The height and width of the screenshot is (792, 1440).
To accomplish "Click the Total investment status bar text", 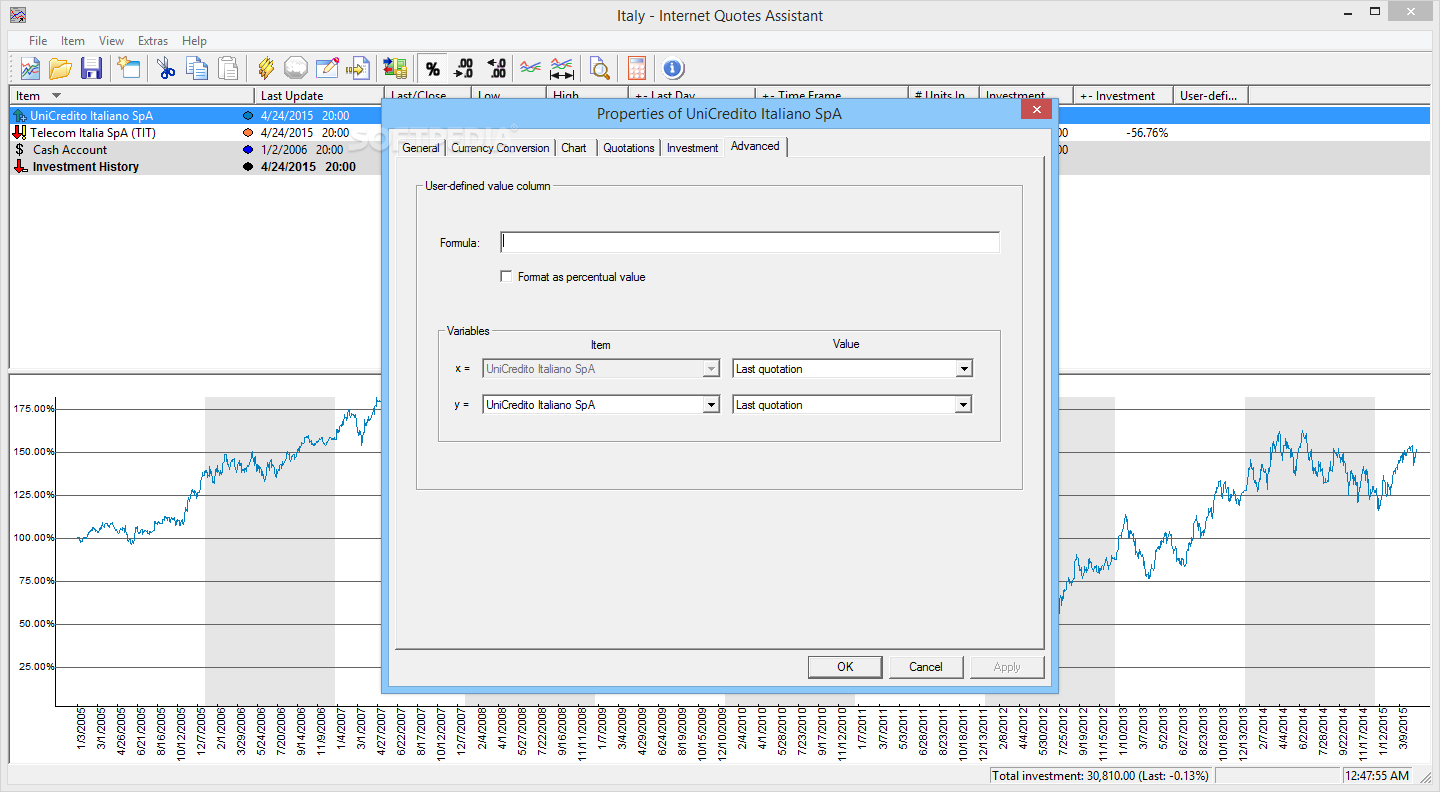I will [x=1100, y=775].
